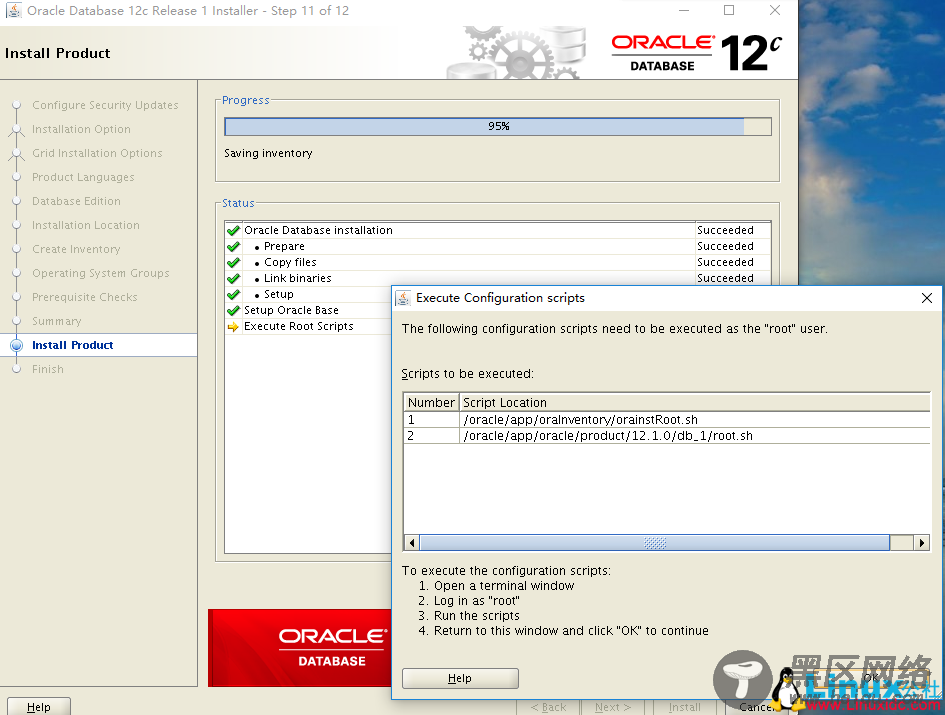945x715 pixels.
Task: Click the Java icon in Execute Configuration scripts dialog
Action: coord(403,298)
